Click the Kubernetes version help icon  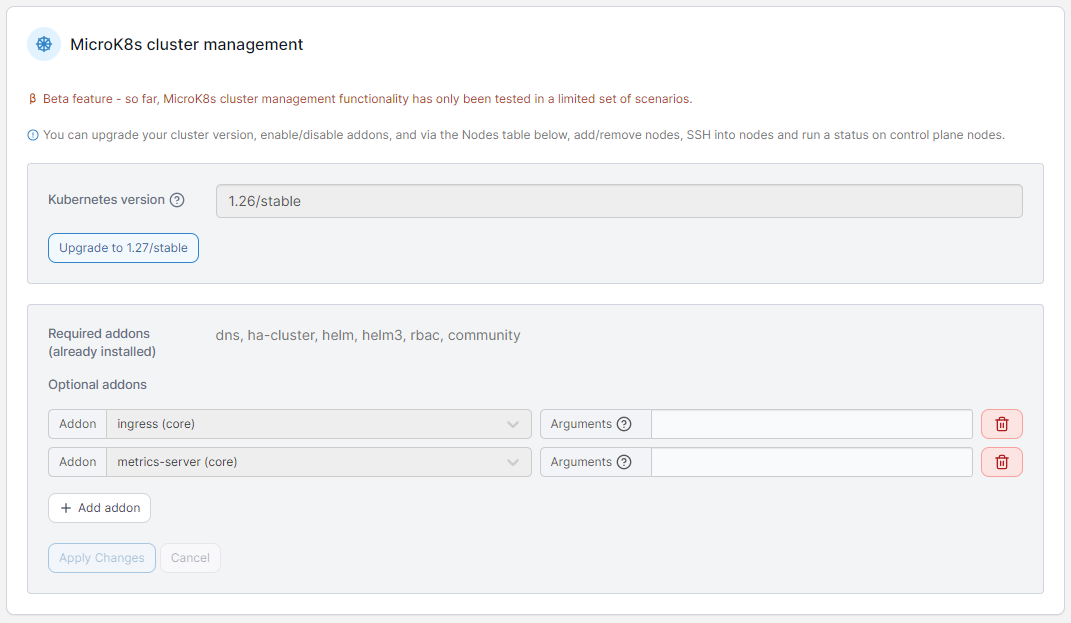[x=177, y=200]
